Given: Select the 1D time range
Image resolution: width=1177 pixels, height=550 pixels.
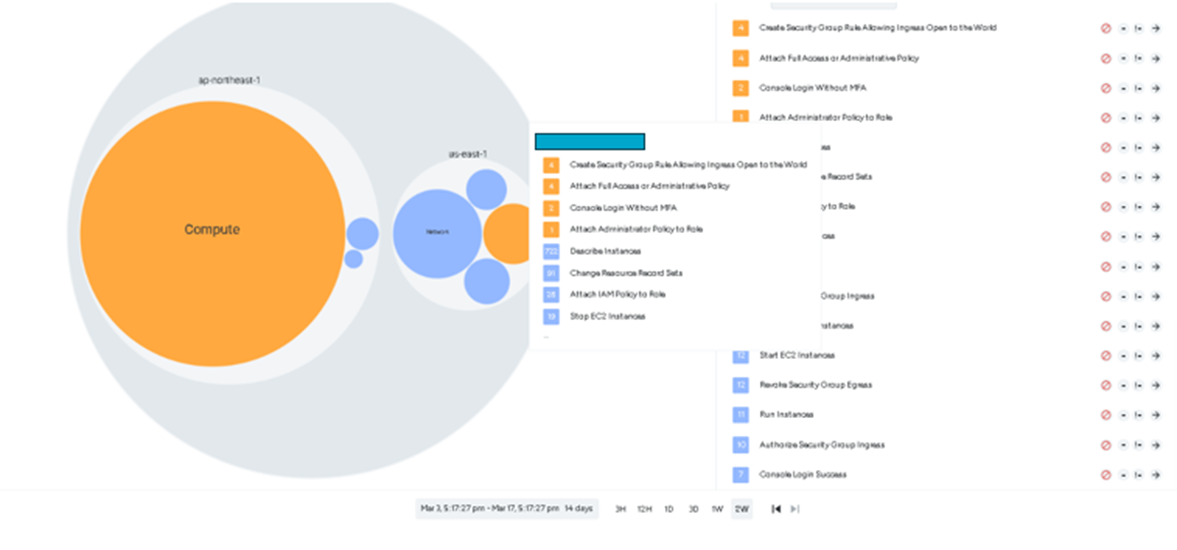Looking at the screenshot, I should click(x=669, y=509).
